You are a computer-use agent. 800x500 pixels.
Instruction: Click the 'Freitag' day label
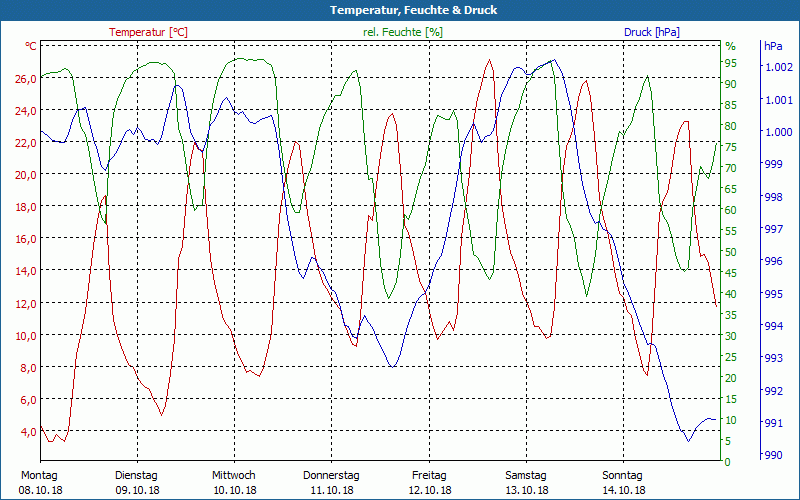coord(429,476)
